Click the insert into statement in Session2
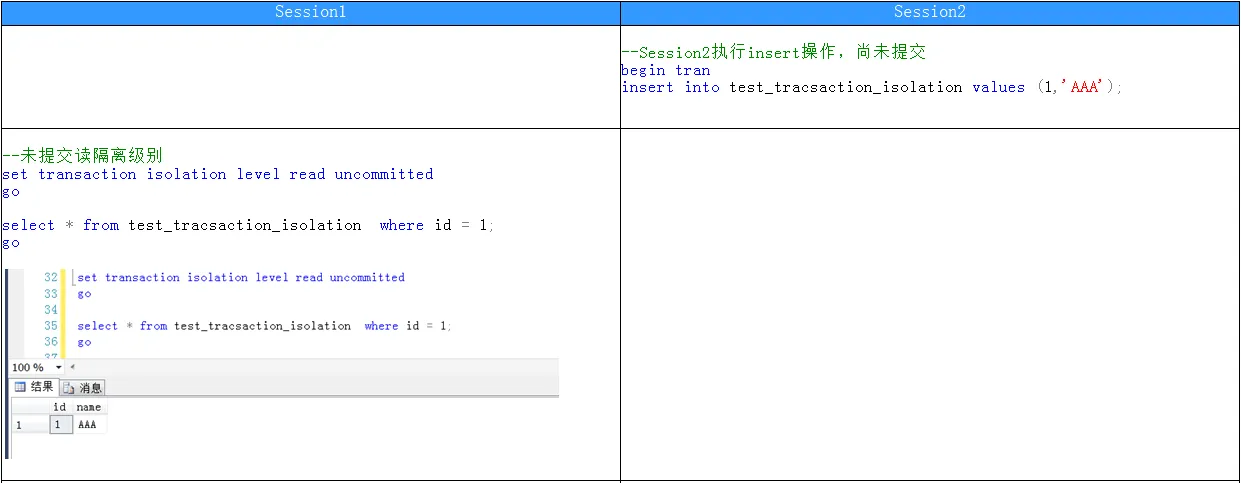The width and height of the screenshot is (1241, 483). point(871,87)
